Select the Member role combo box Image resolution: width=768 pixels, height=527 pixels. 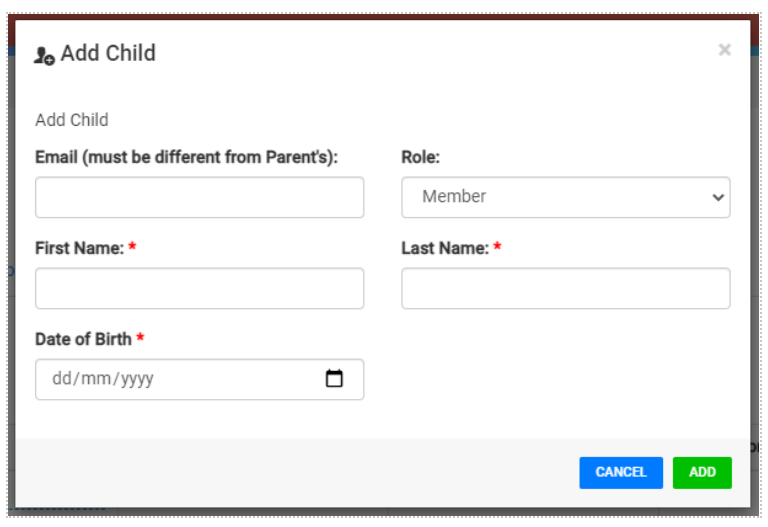click(566, 197)
